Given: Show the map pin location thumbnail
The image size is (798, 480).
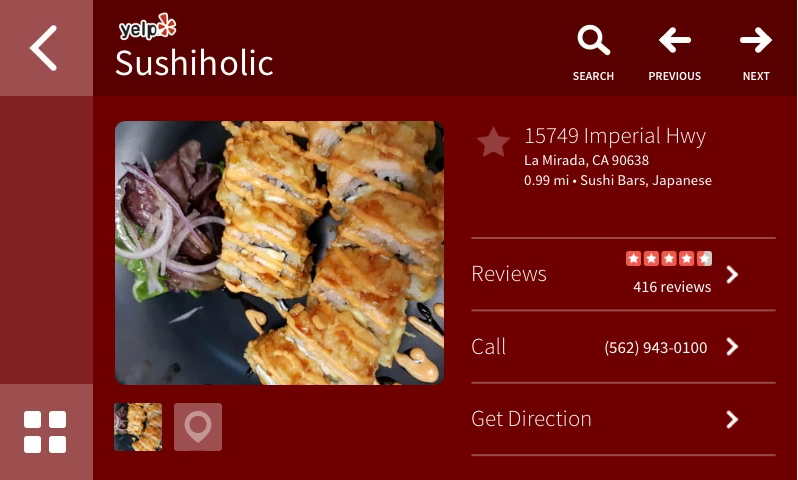Looking at the screenshot, I should tap(198, 427).
